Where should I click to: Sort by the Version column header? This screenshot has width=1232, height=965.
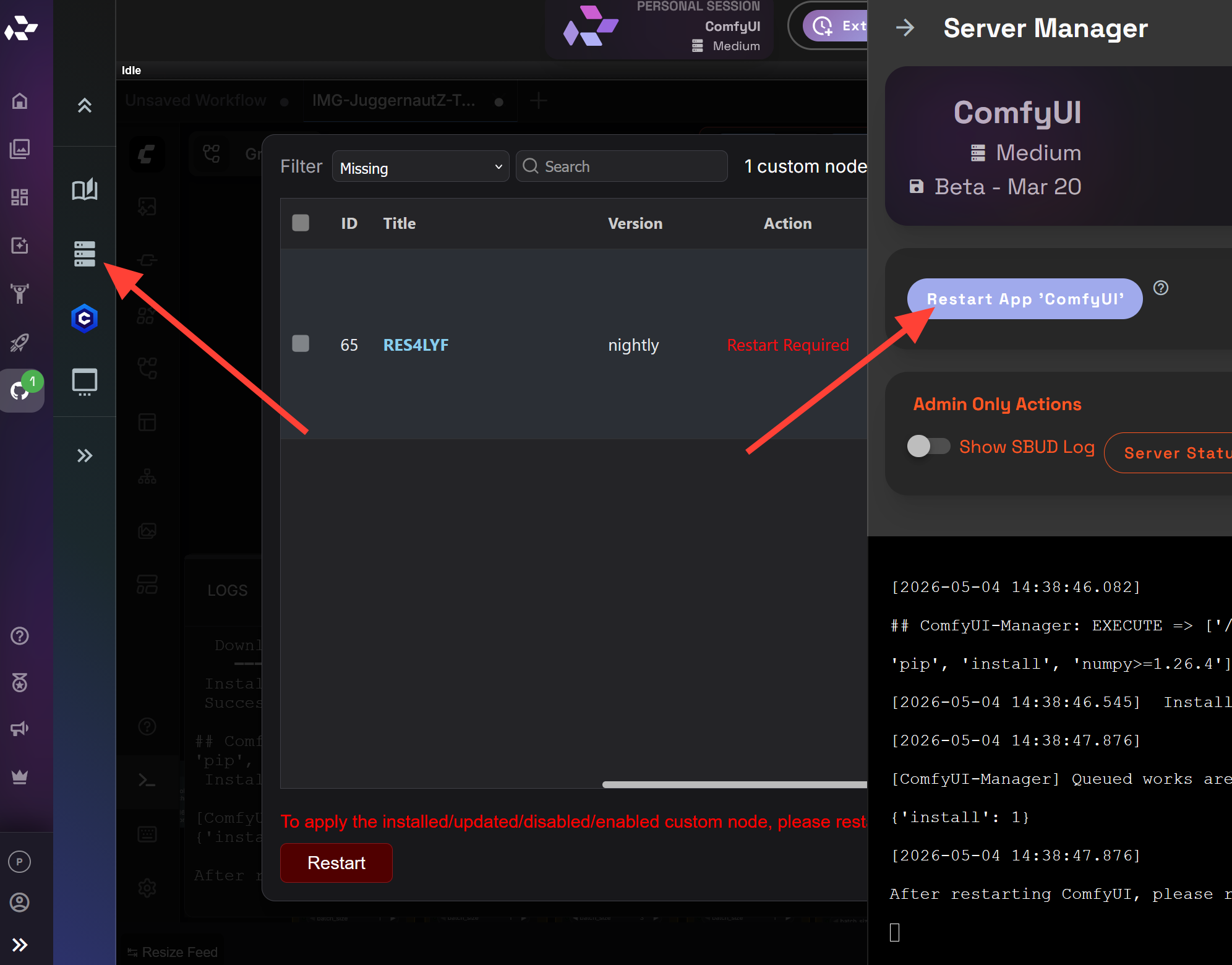pyautogui.click(x=635, y=223)
